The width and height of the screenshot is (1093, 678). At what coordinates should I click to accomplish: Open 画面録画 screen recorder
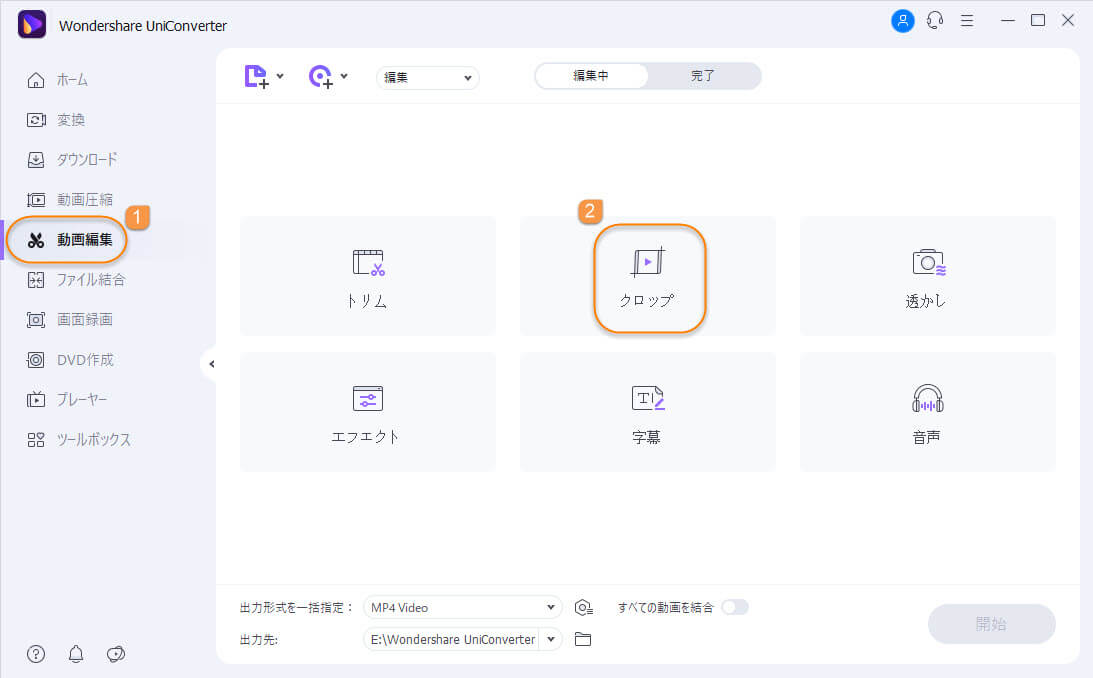tap(70, 320)
